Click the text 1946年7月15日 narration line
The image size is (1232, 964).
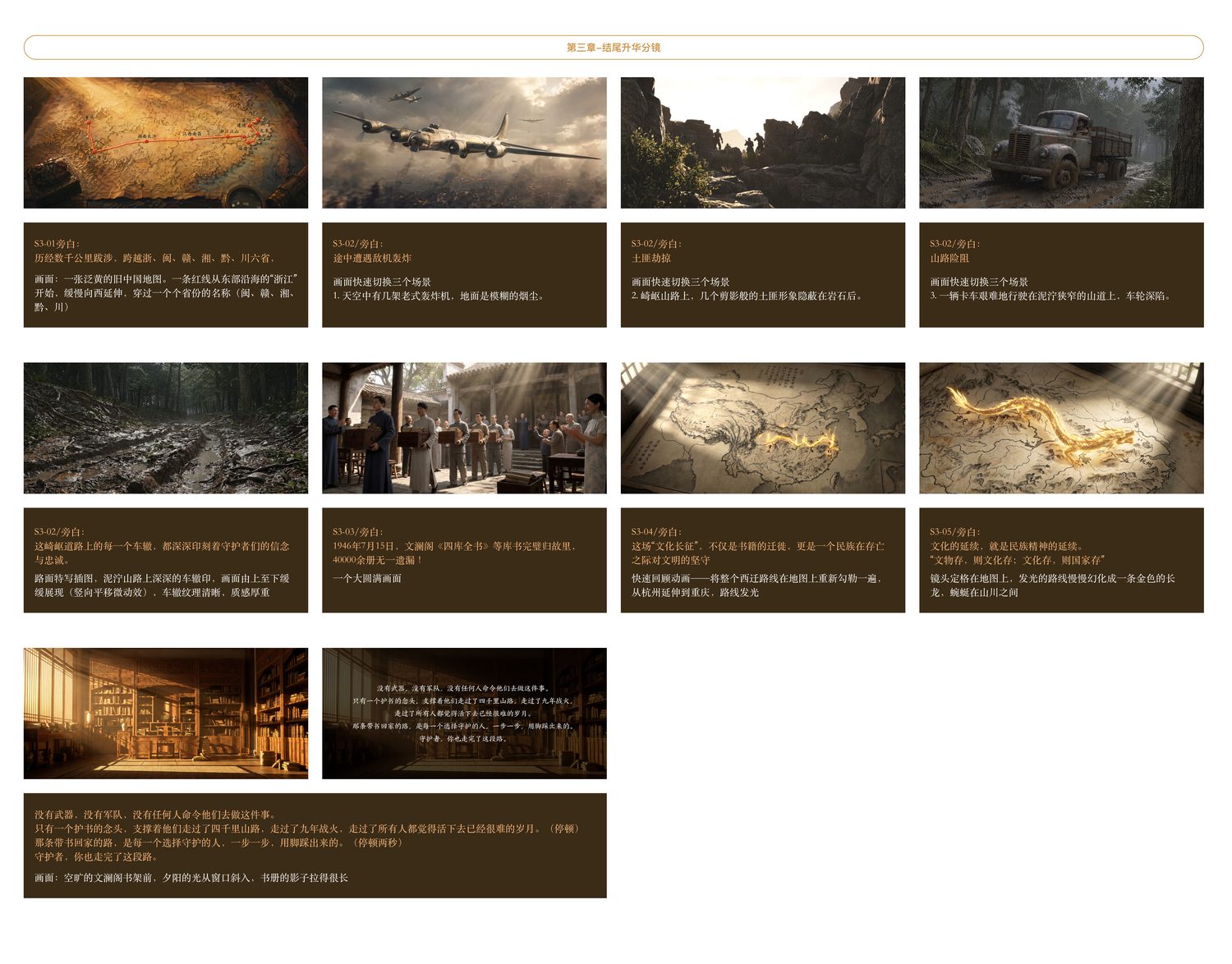click(x=456, y=546)
